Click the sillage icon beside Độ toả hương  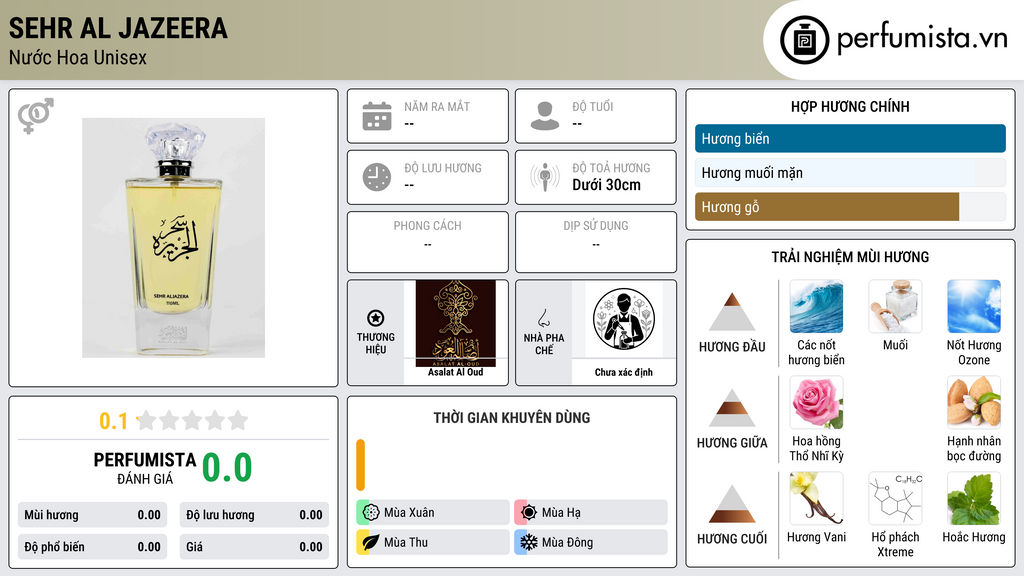click(545, 177)
